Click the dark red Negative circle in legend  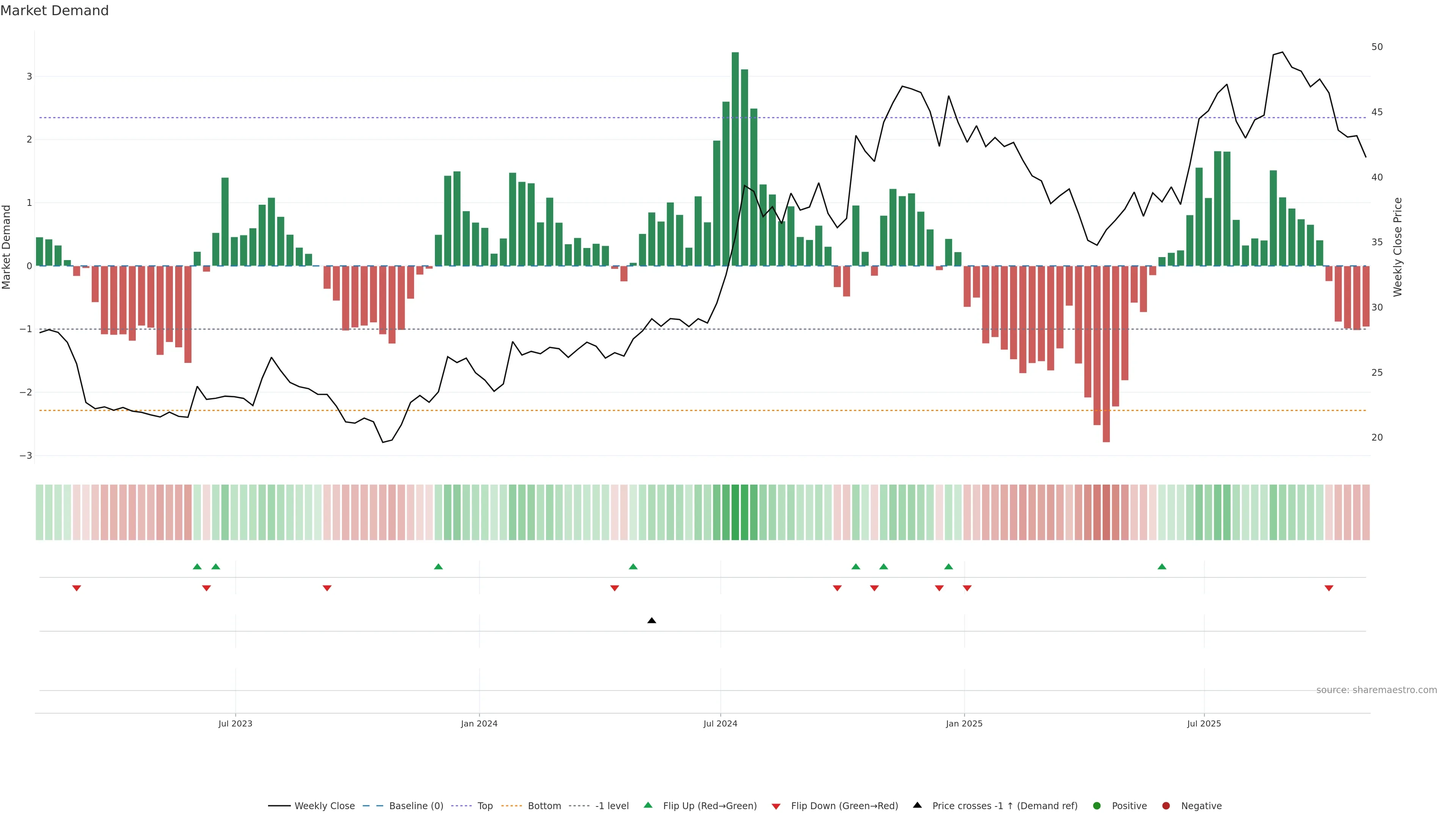[x=1166, y=805]
